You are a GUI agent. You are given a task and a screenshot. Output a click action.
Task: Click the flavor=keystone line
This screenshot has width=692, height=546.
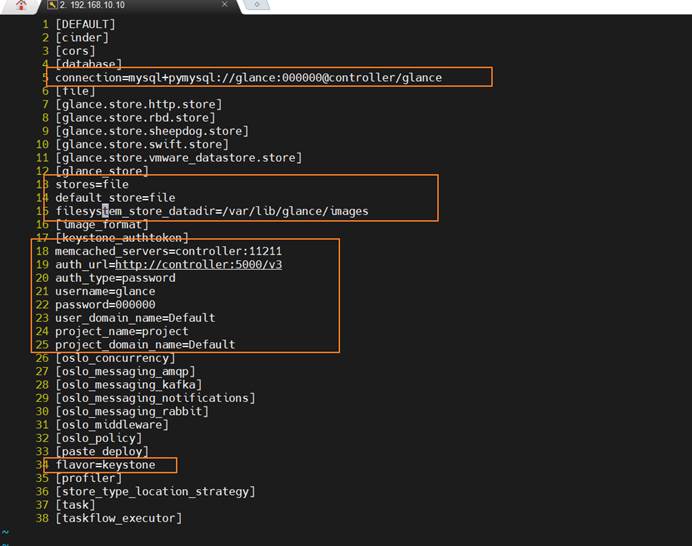coord(105,465)
